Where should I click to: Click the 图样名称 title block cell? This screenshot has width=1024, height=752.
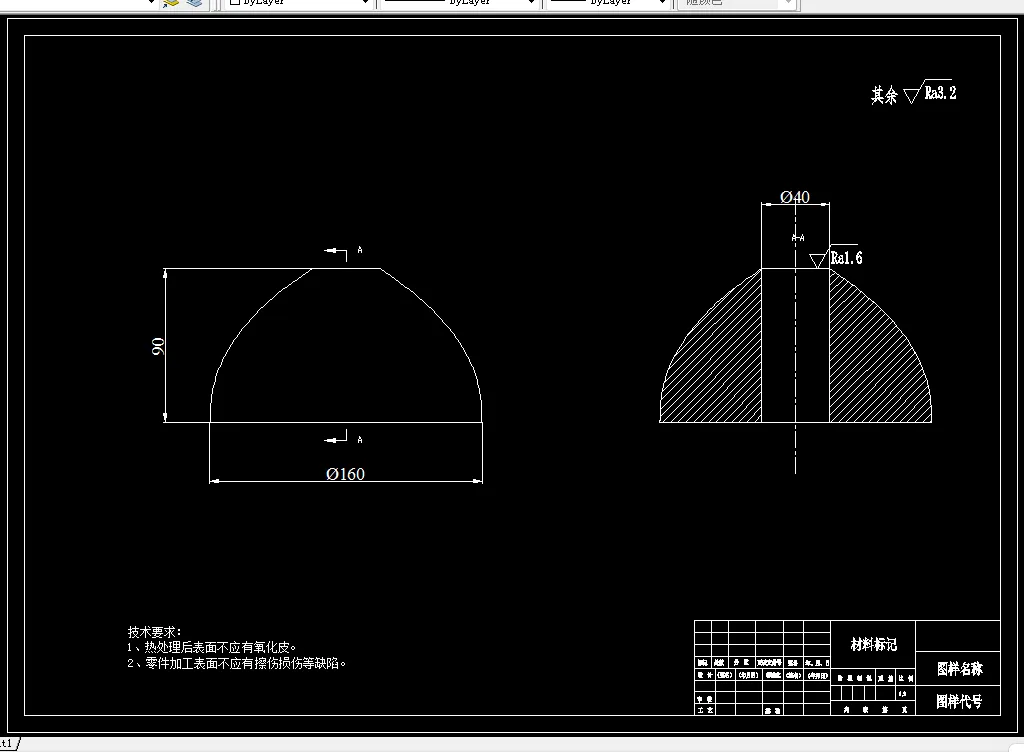[x=959, y=668]
